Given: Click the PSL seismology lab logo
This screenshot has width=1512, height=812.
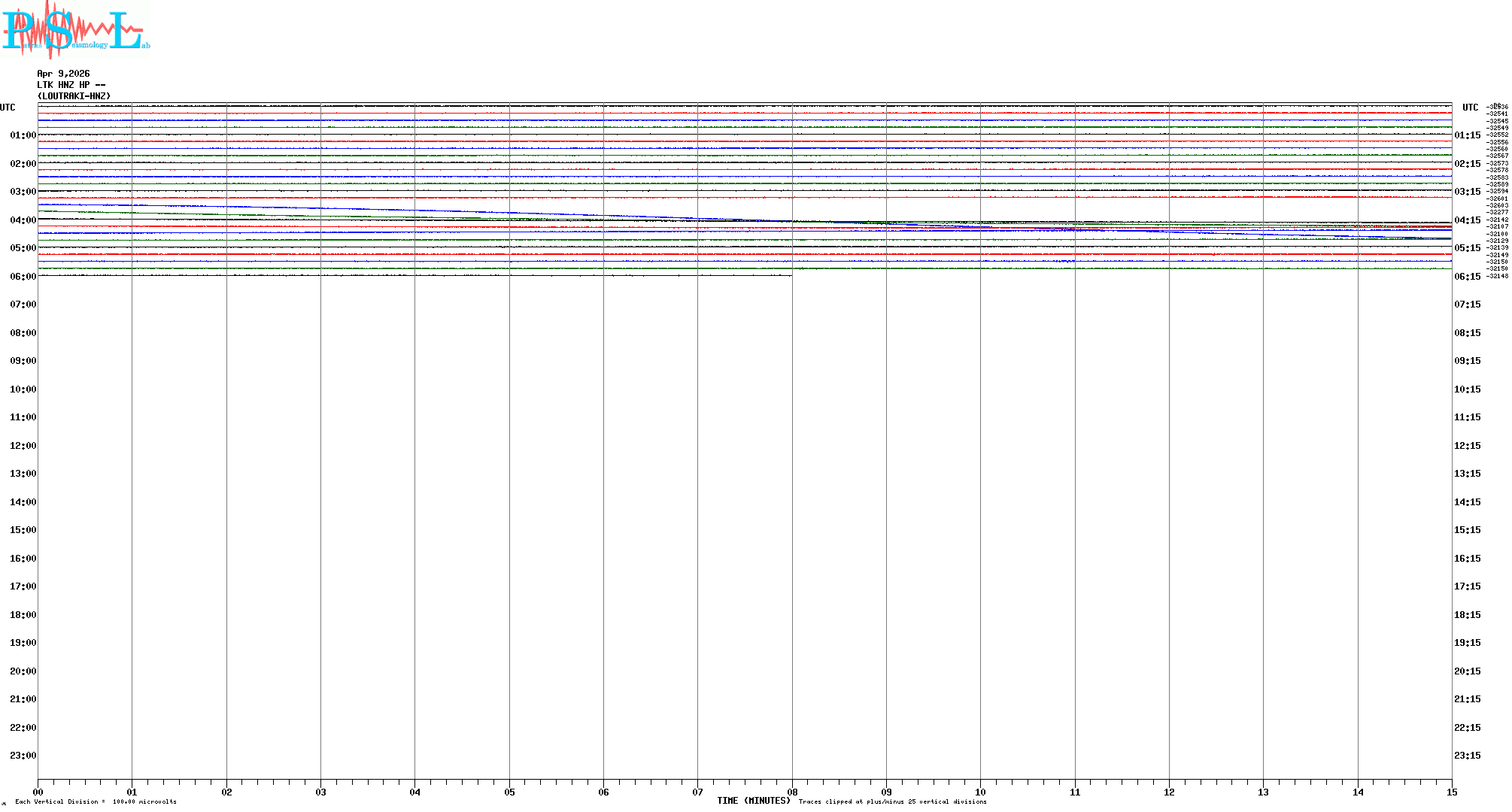Looking at the screenshot, I should (x=75, y=30).
